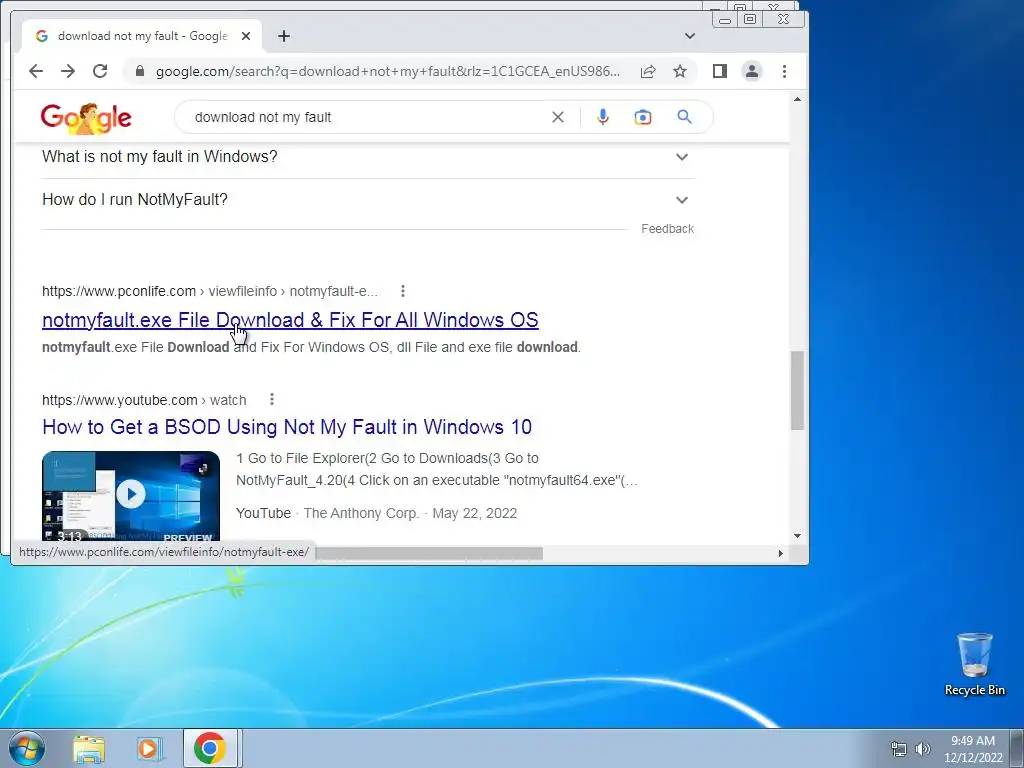The image size is (1024, 768).
Task: Go back with the browser back arrow
Action: [36, 71]
